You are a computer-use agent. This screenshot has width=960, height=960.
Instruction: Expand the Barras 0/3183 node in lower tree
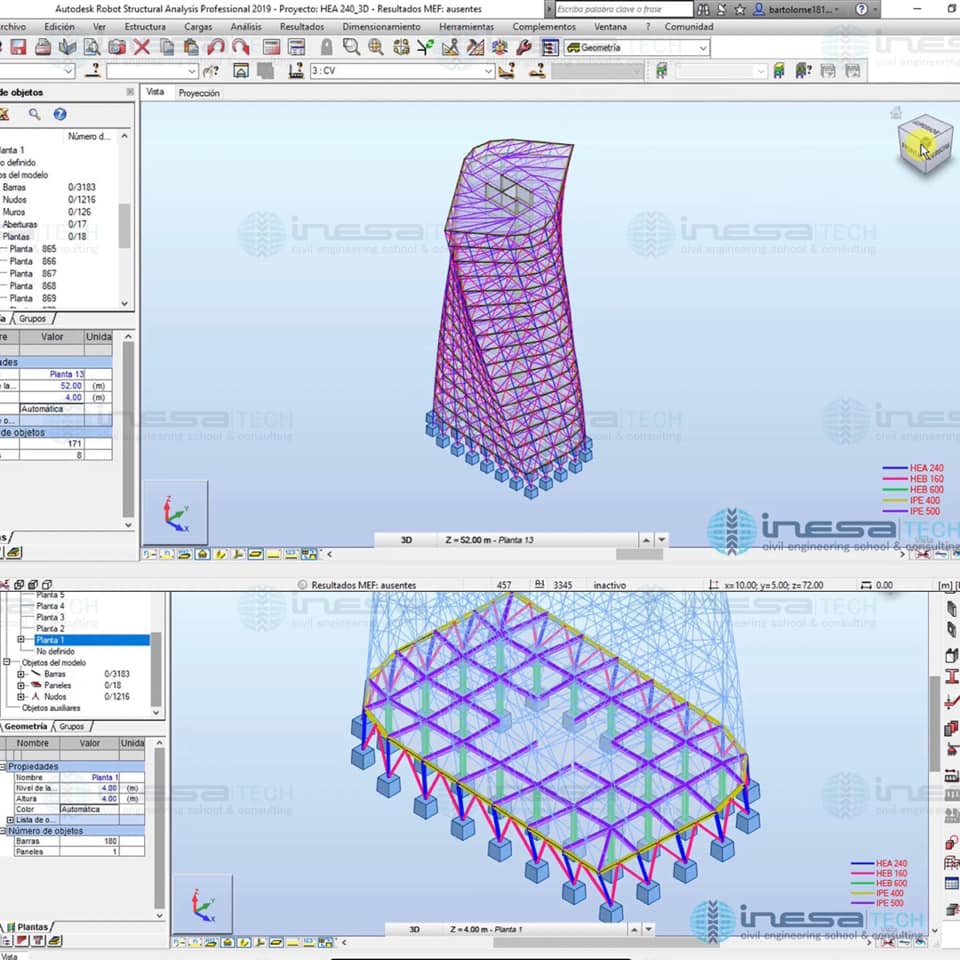coord(21,674)
